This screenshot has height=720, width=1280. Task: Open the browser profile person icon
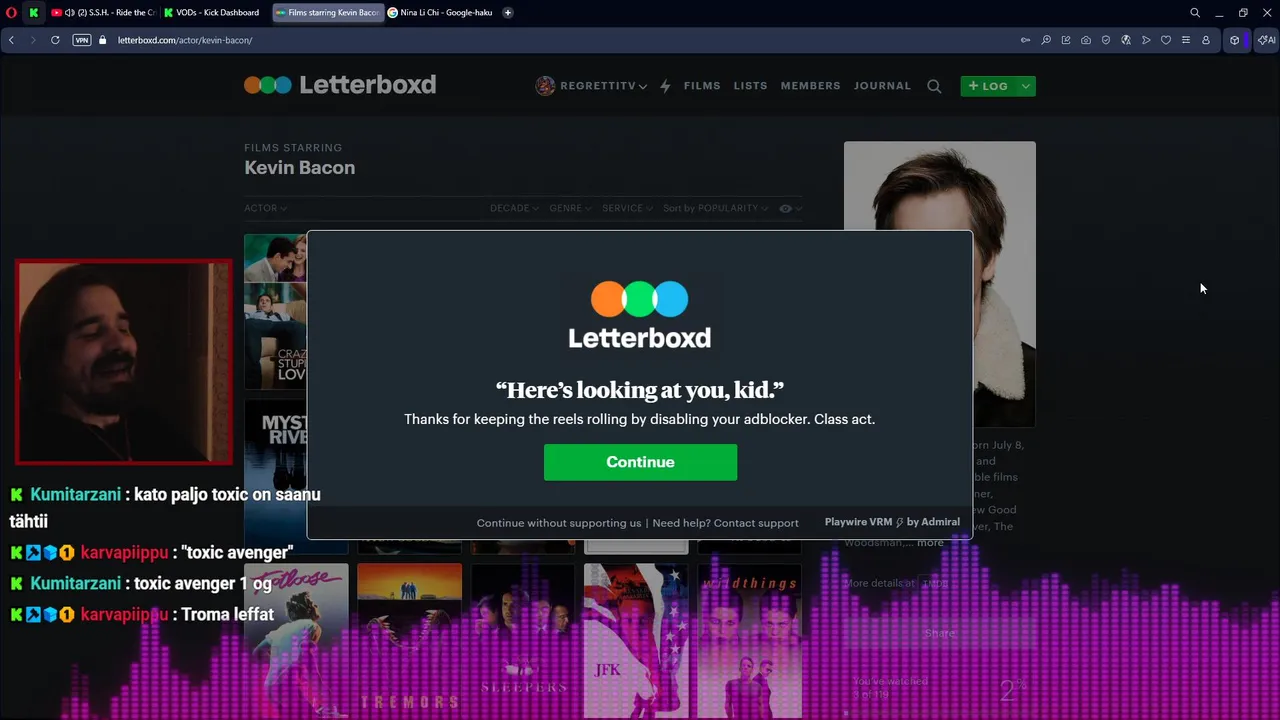[x=1206, y=40]
